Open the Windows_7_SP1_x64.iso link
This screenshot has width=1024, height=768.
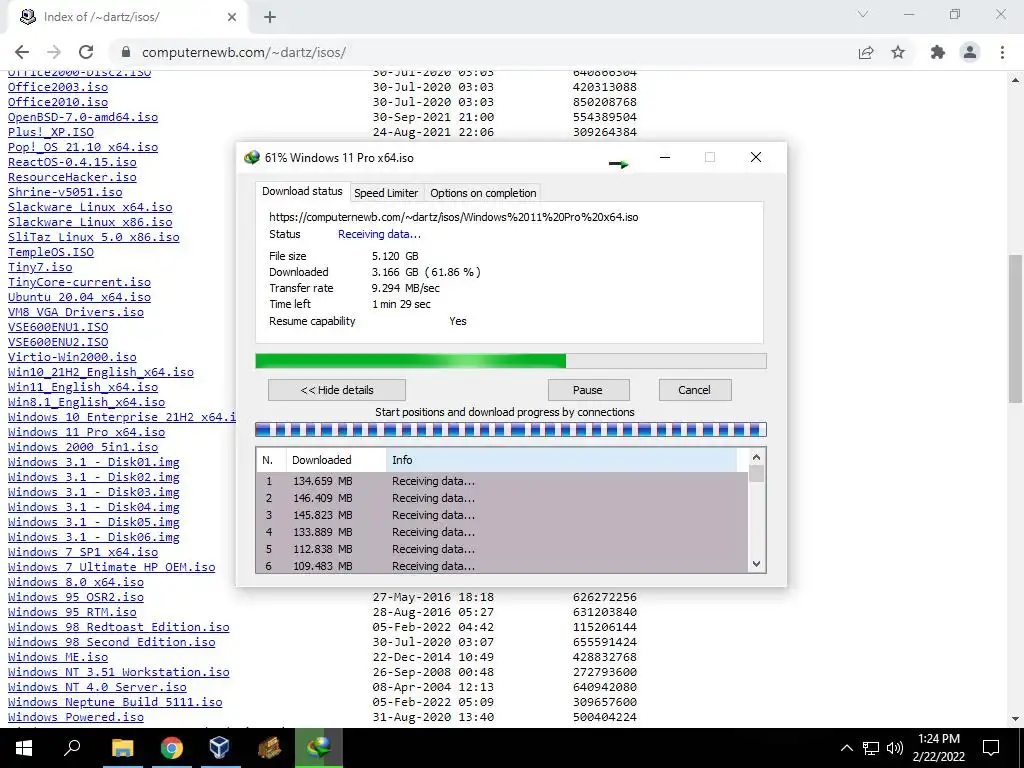click(83, 552)
